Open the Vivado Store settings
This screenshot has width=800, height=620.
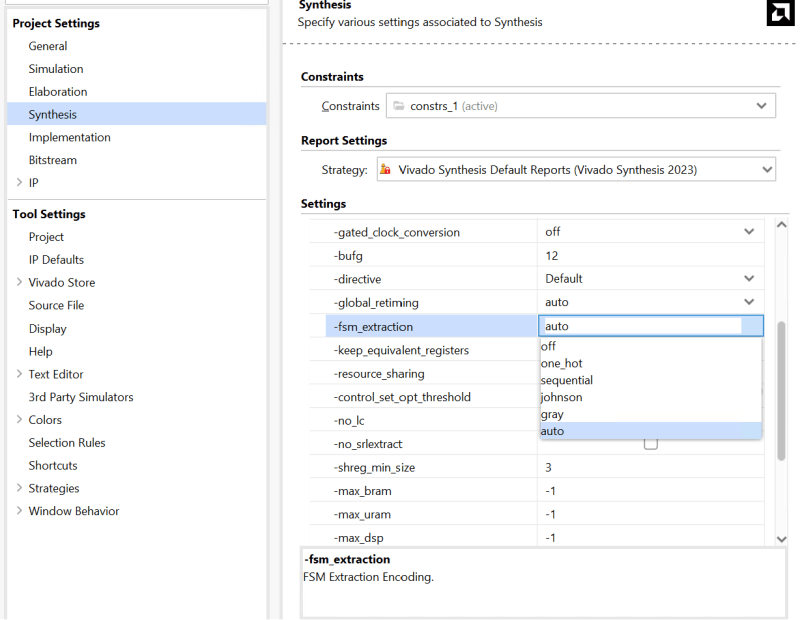62,282
